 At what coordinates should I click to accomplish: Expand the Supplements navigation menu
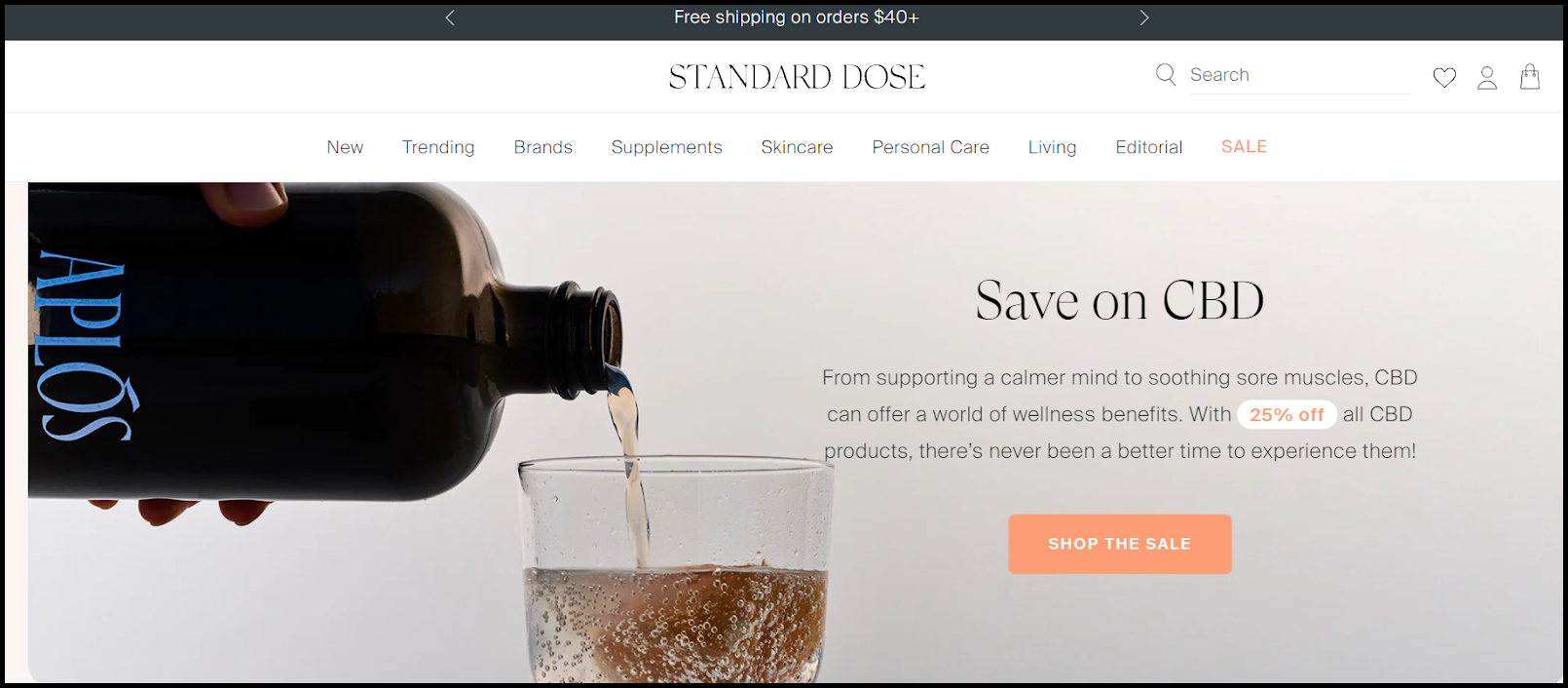667,147
